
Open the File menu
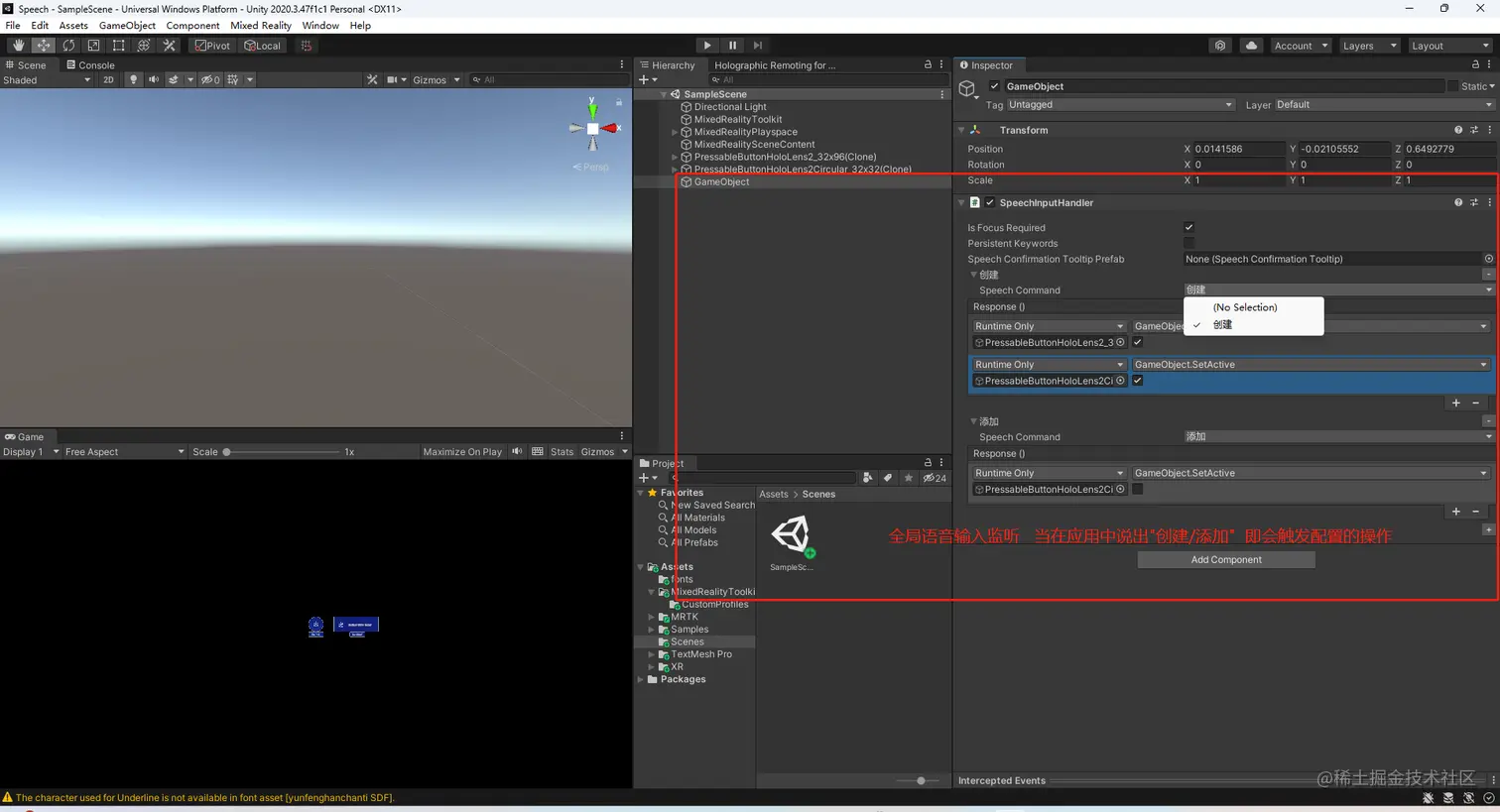13,26
